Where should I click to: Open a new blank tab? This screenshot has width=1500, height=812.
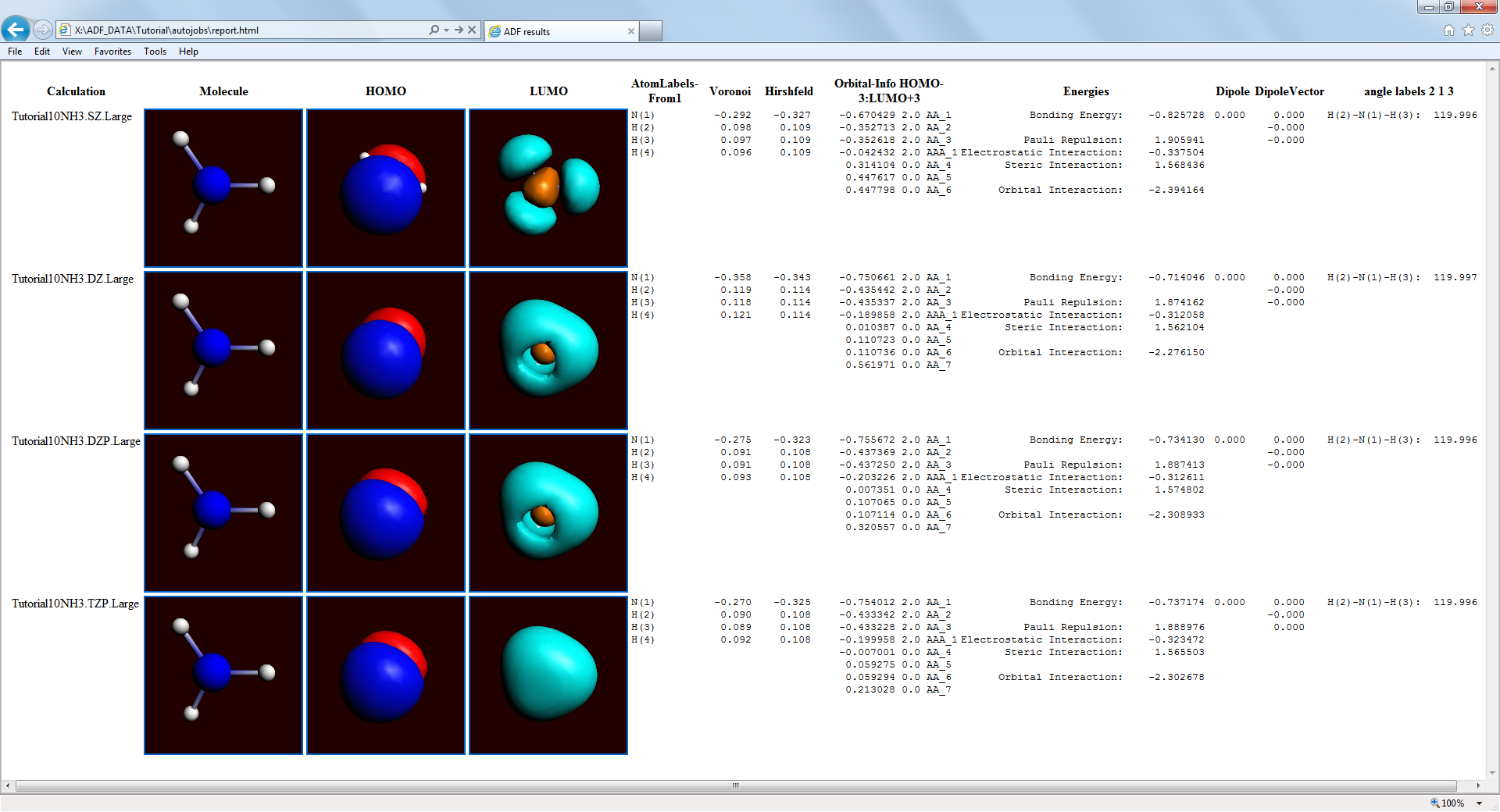pyautogui.click(x=651, y=31)
